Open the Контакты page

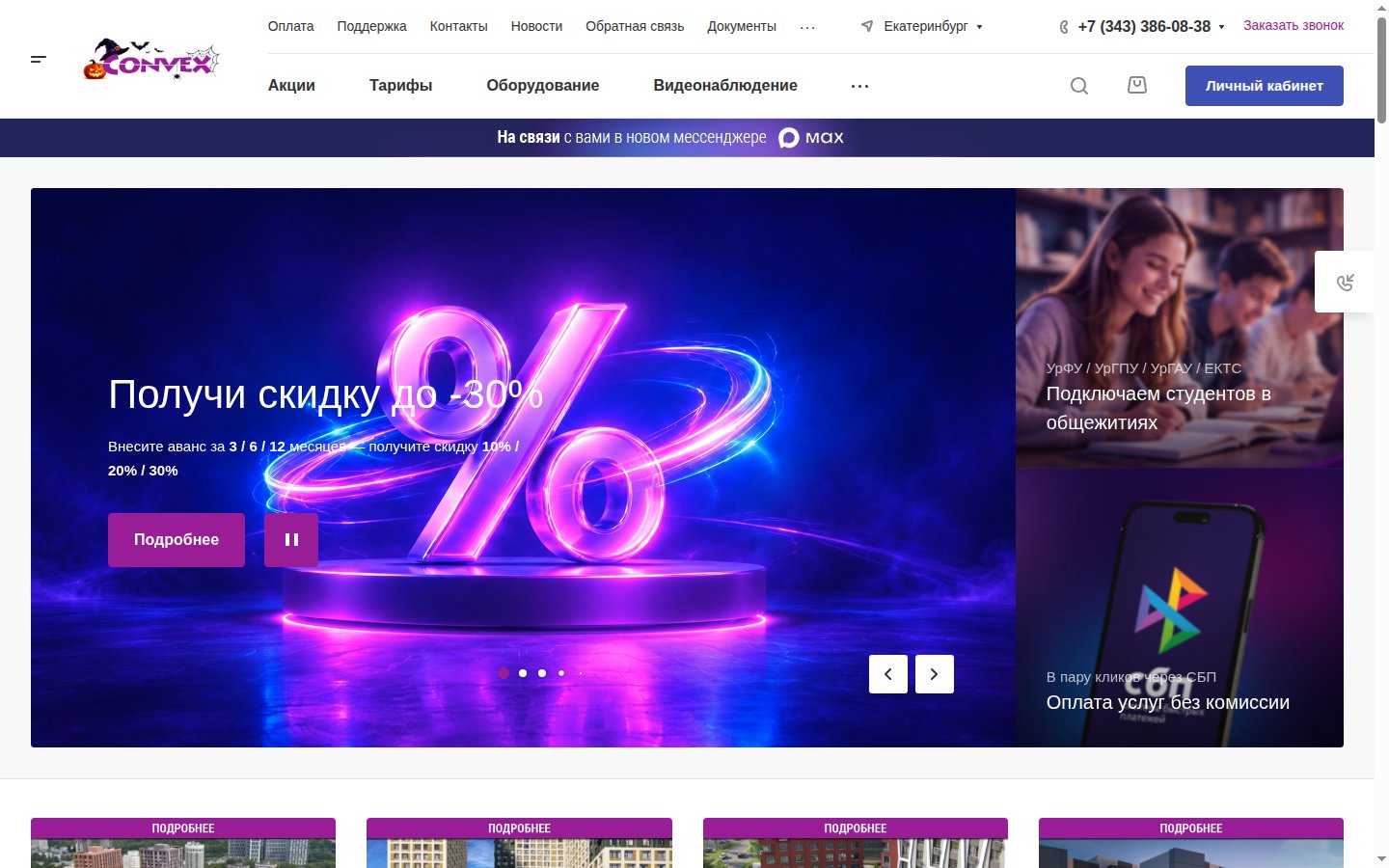coord(459,26)
